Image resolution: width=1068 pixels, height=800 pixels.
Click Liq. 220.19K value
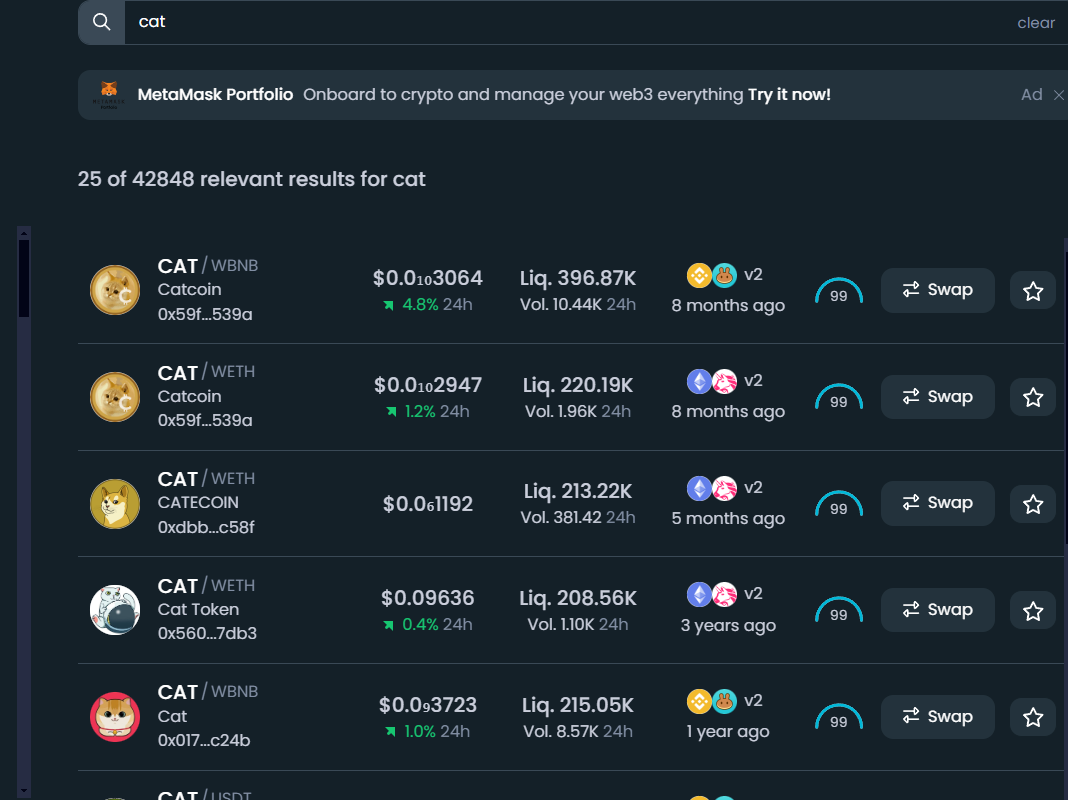tap(578, 385)
